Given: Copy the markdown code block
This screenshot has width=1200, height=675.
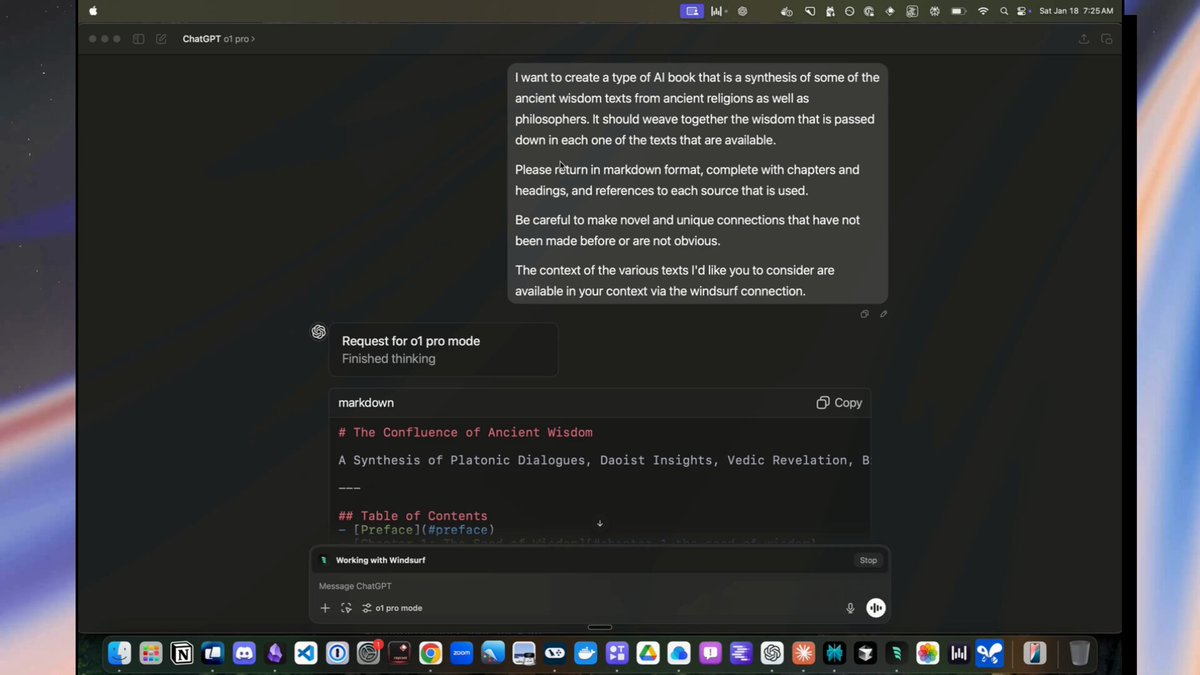Looking at the screenshot, I should [839, 403].
